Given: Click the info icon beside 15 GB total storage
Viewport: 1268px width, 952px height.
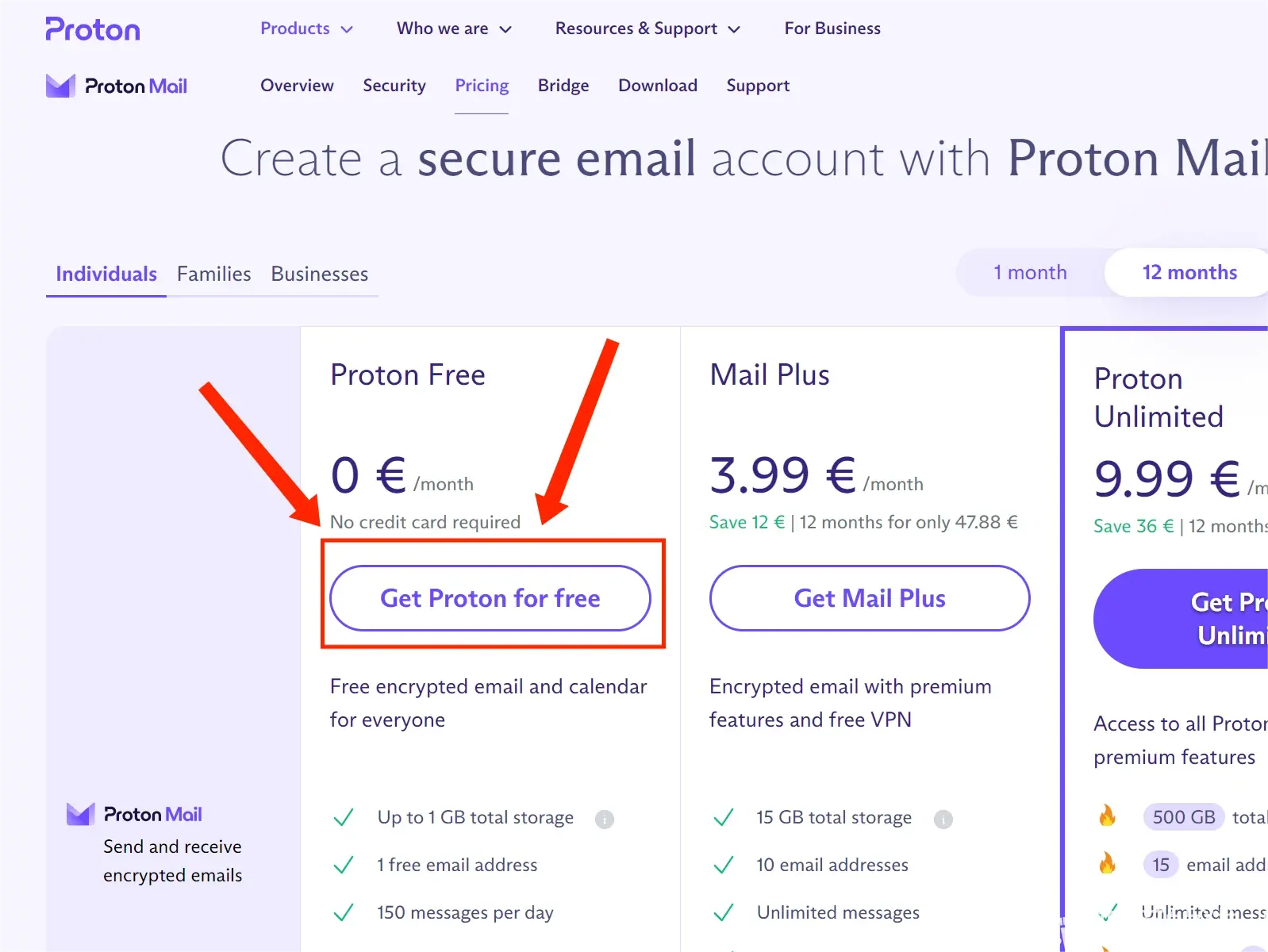Looking at the screenshot, I should pos(943,819).
